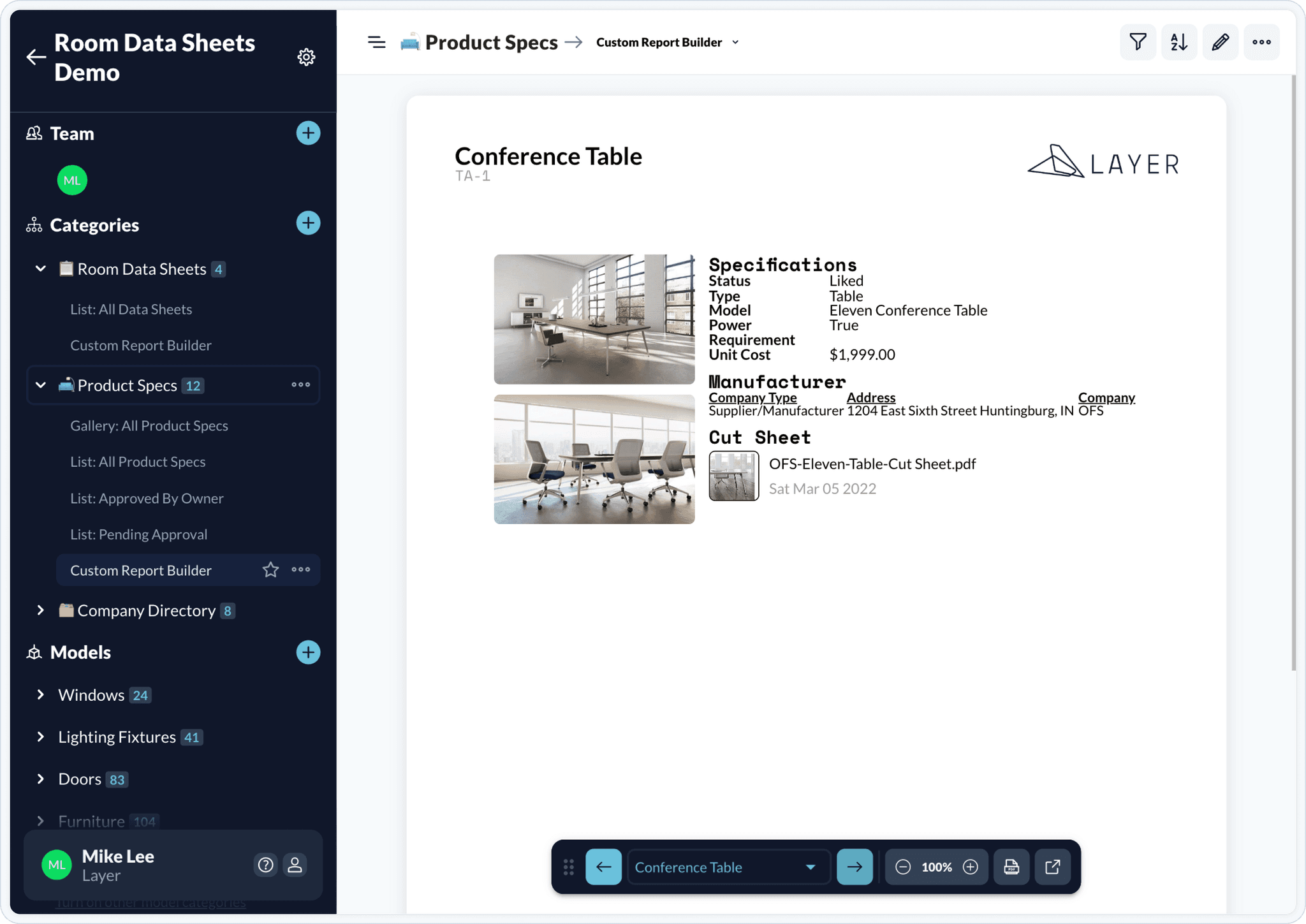The image size is (1306, 924).
Task: Select Custom Report Builder in the breadcrumb
Action: pos(658,41)
